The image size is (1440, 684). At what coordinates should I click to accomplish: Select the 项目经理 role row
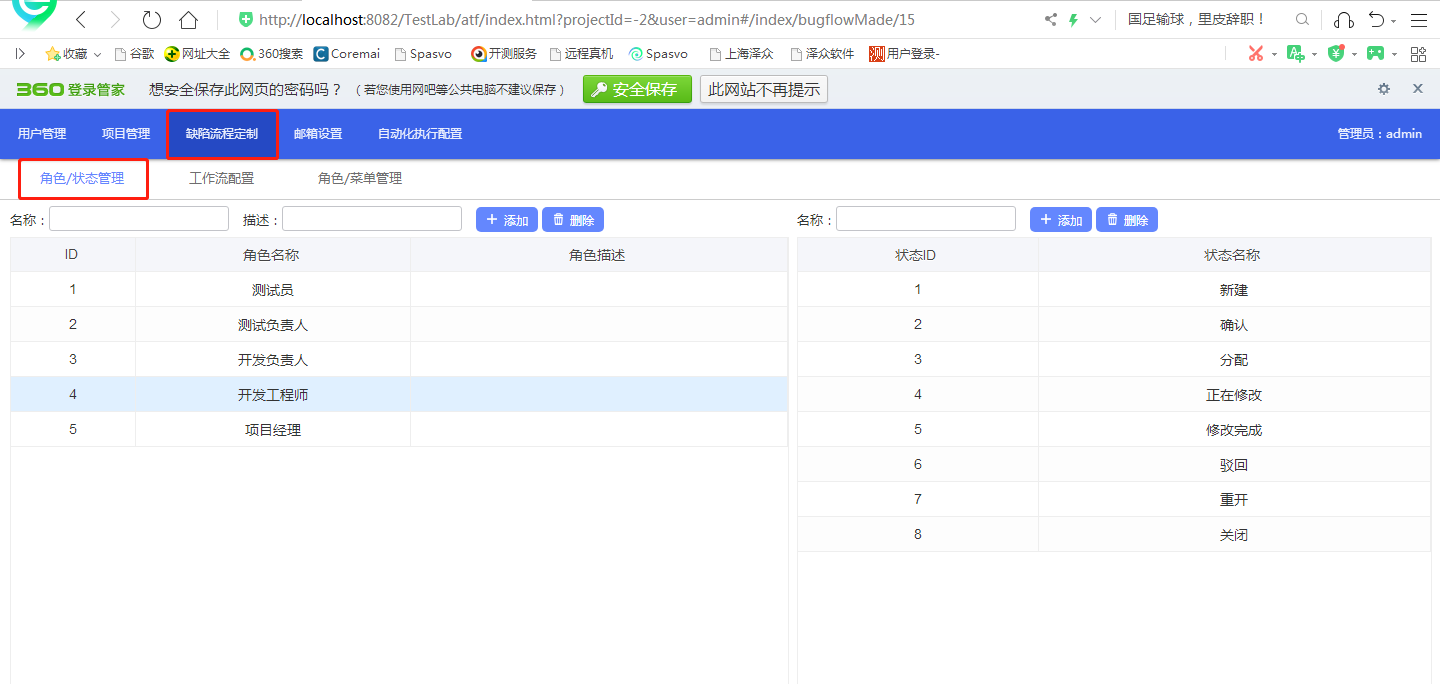(x=273, y=430)
